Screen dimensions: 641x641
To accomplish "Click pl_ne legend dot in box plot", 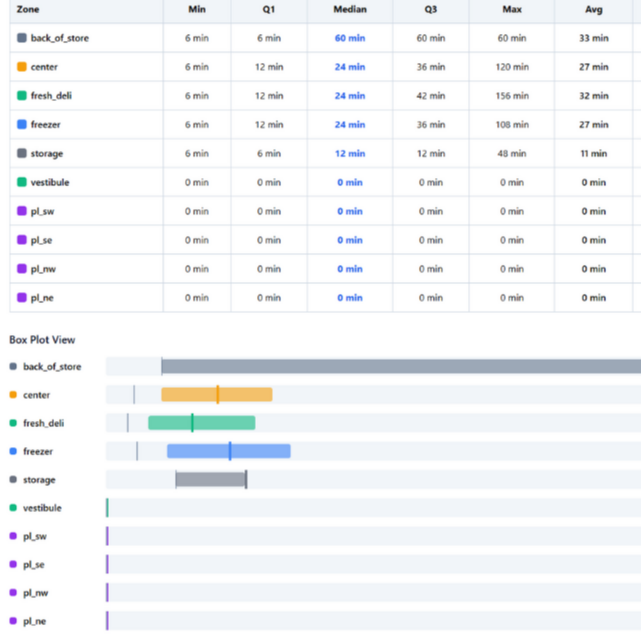I will tap(13, 621).
